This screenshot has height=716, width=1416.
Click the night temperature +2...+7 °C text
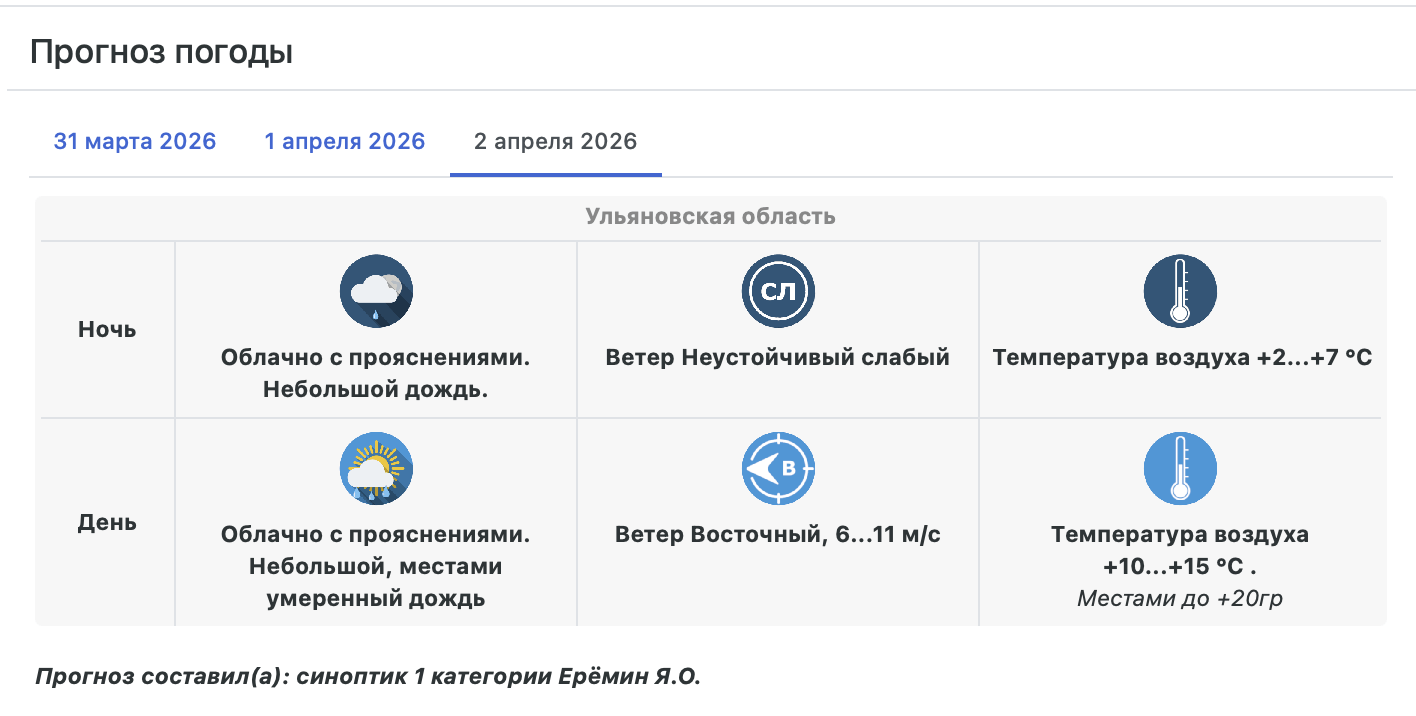click(1182, 357)
